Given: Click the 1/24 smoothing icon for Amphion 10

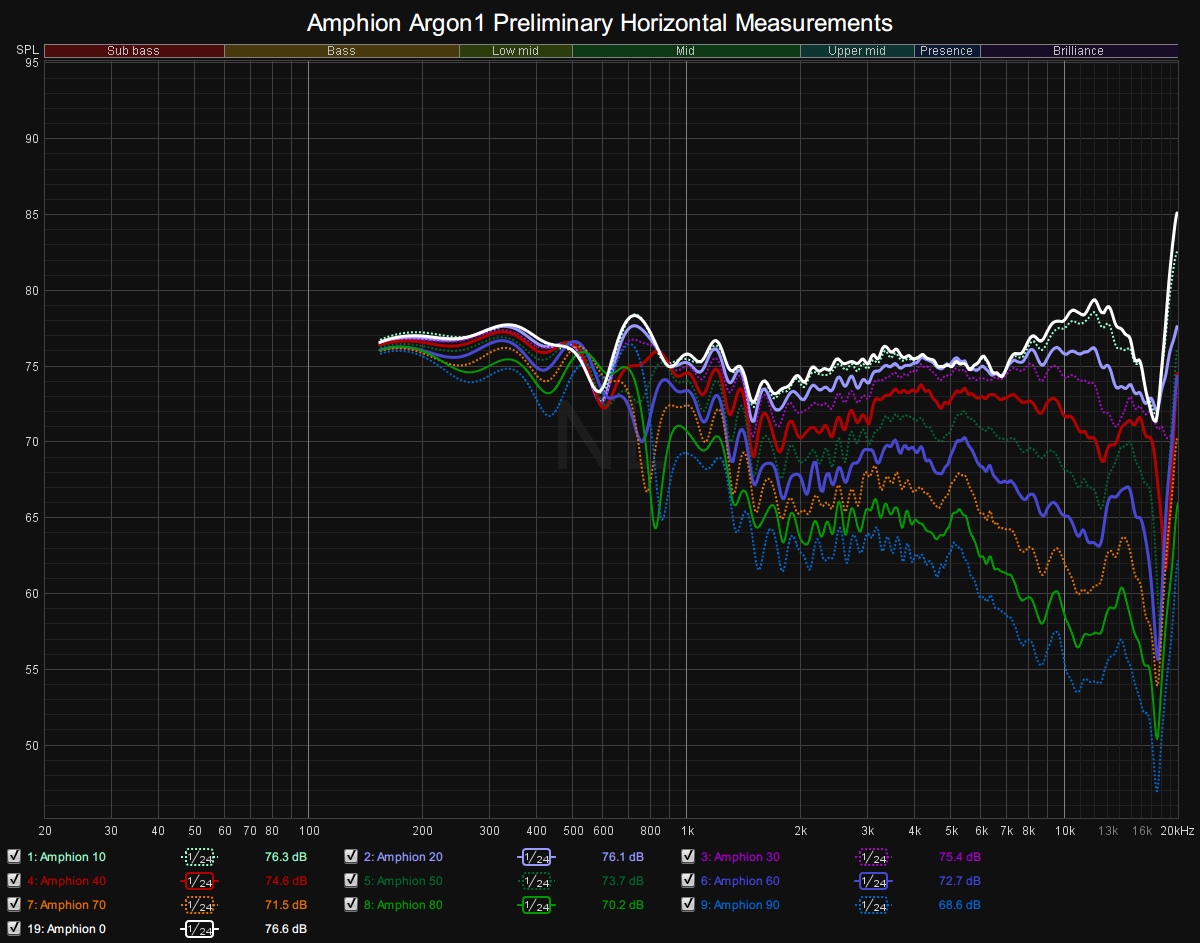Looking at the screenshot, I should tap(199, 857).
